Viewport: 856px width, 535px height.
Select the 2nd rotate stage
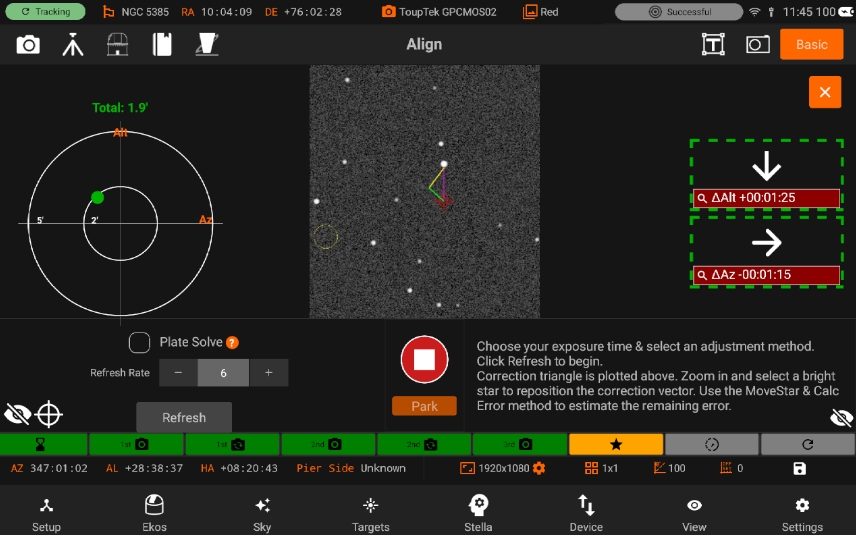(424, 444)
